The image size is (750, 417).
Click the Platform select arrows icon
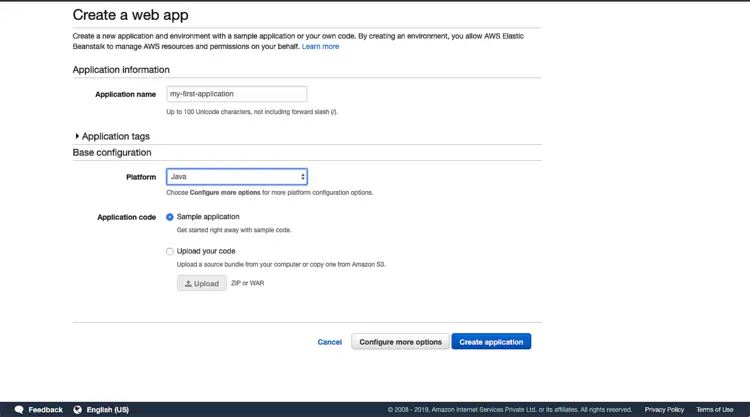(303, 177)
